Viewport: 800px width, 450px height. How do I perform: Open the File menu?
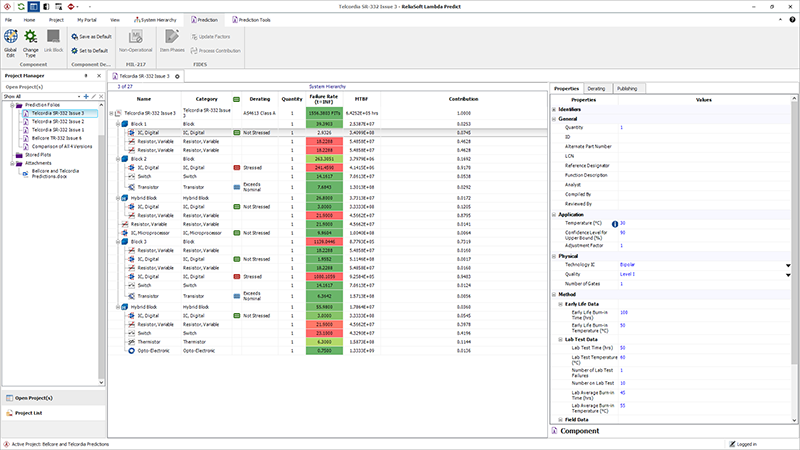tap(9, 20)
